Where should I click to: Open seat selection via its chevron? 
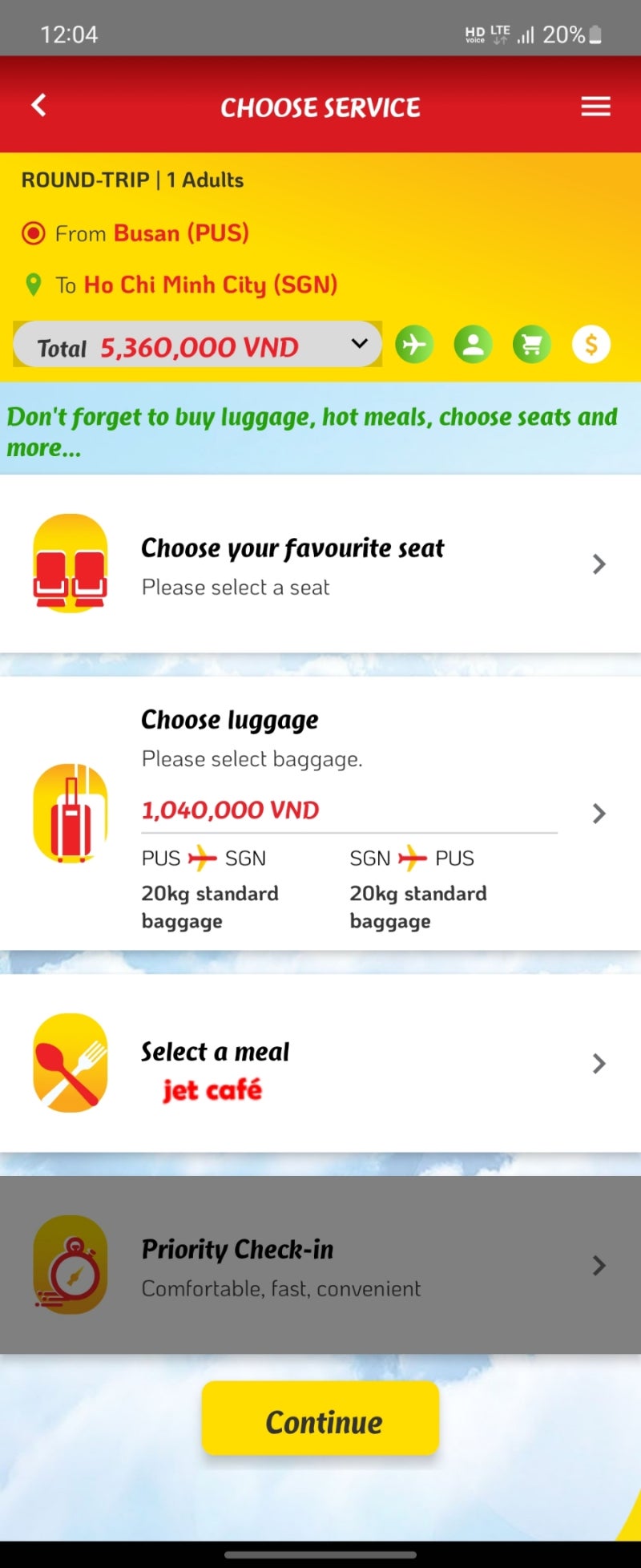click(x=599, y=564)
